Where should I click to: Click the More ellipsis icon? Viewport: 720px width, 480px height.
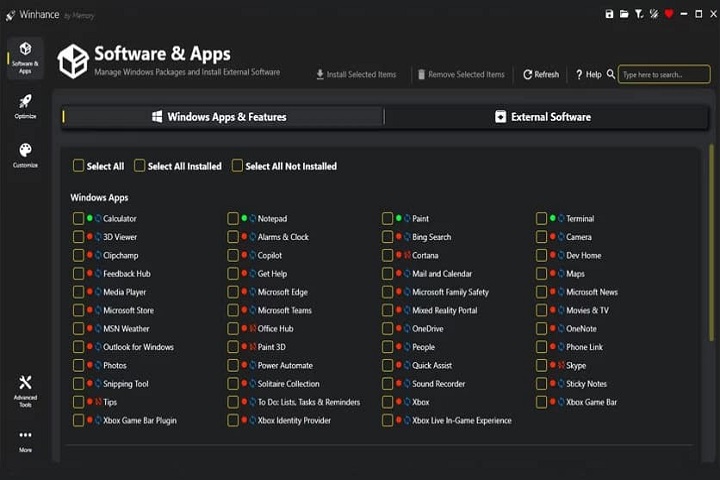(x=25, y=439)
